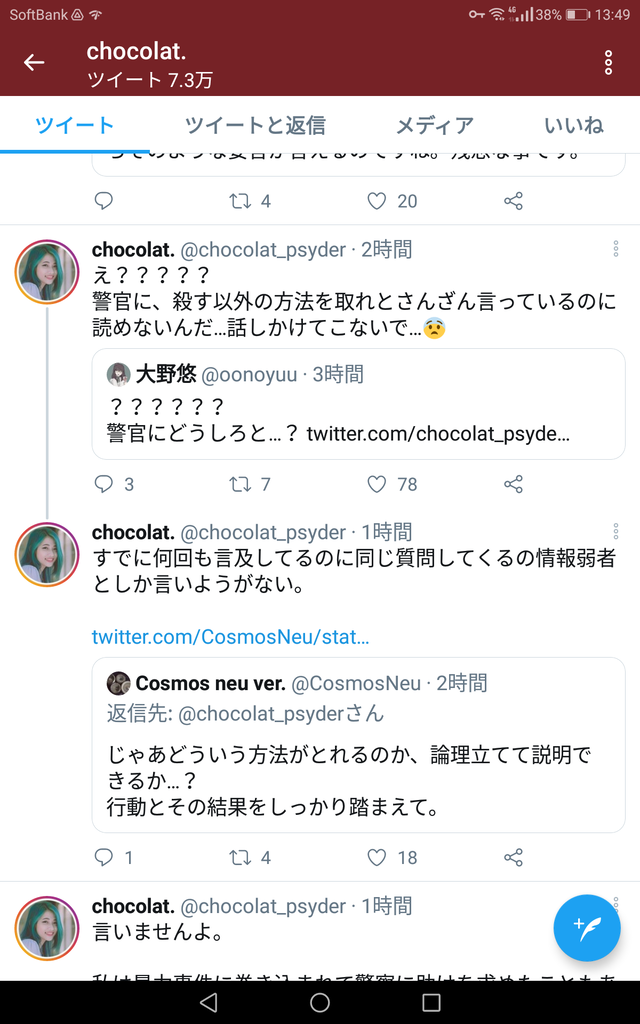Open options caret on 2時間 tweet

(615, 248)
